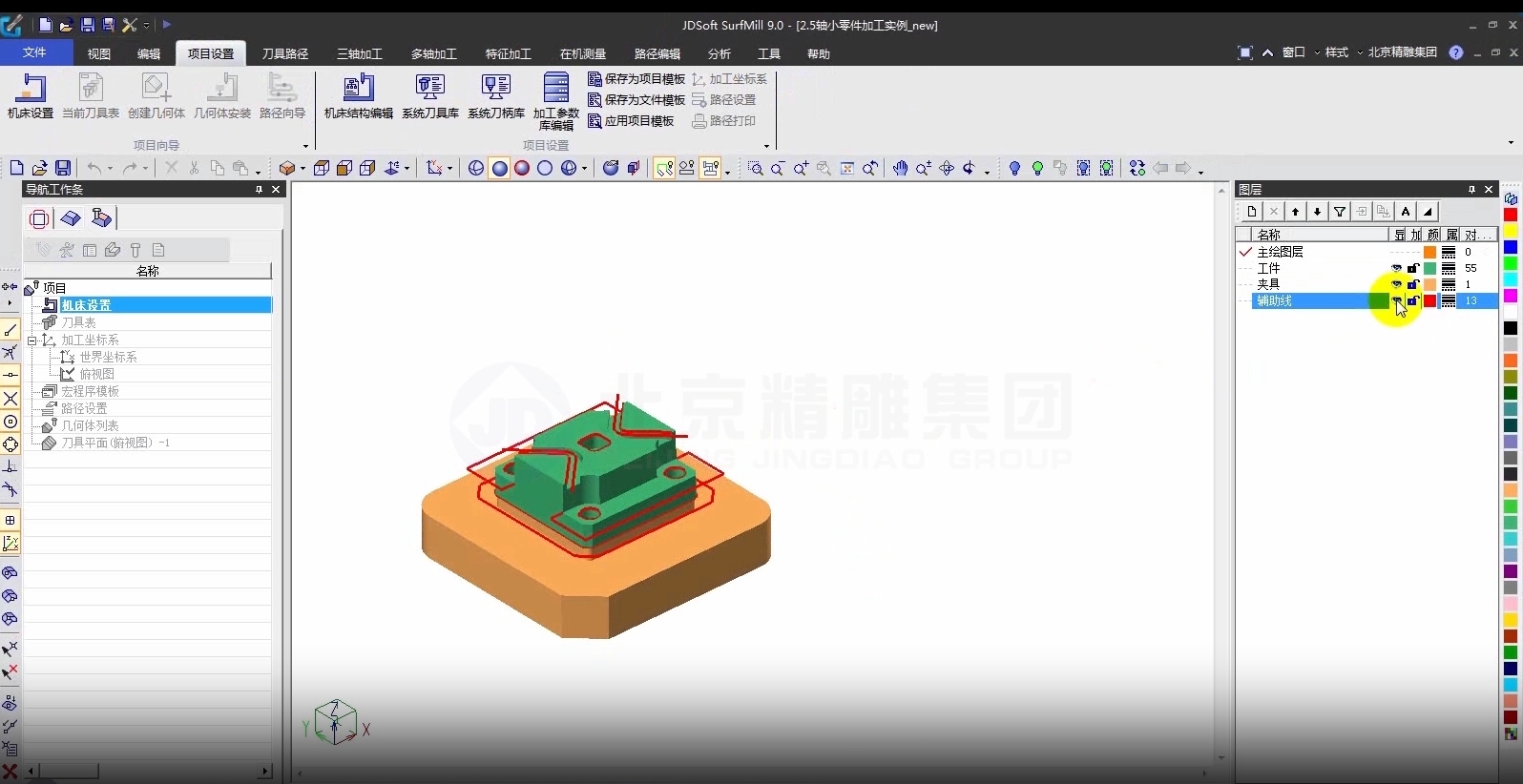The image size is (1523, 784).
Task: Switch to the 多轴加工 tab
Action: click(434, 53)
